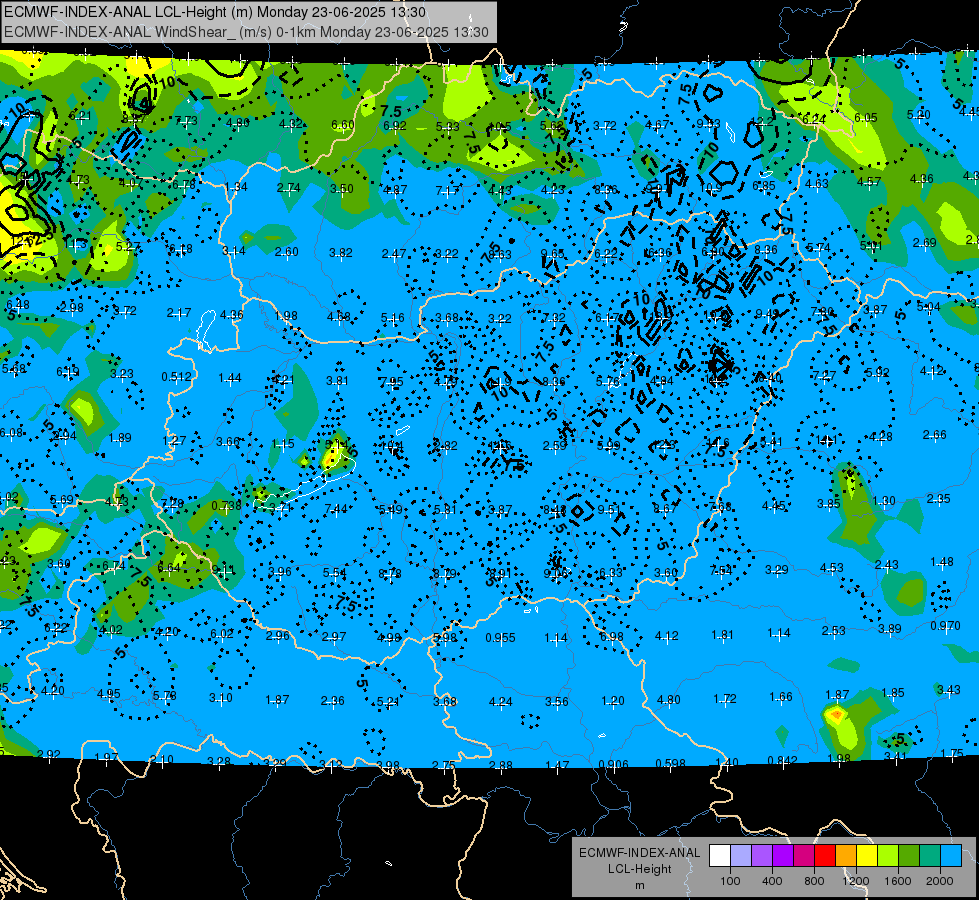Click the WindShear 0-1km title line in the header

pos(246,32)
